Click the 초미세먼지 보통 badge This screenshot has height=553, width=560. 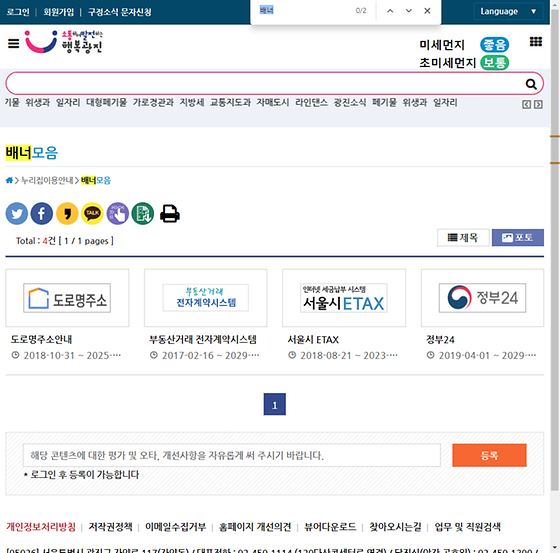(x=494, y=63)
